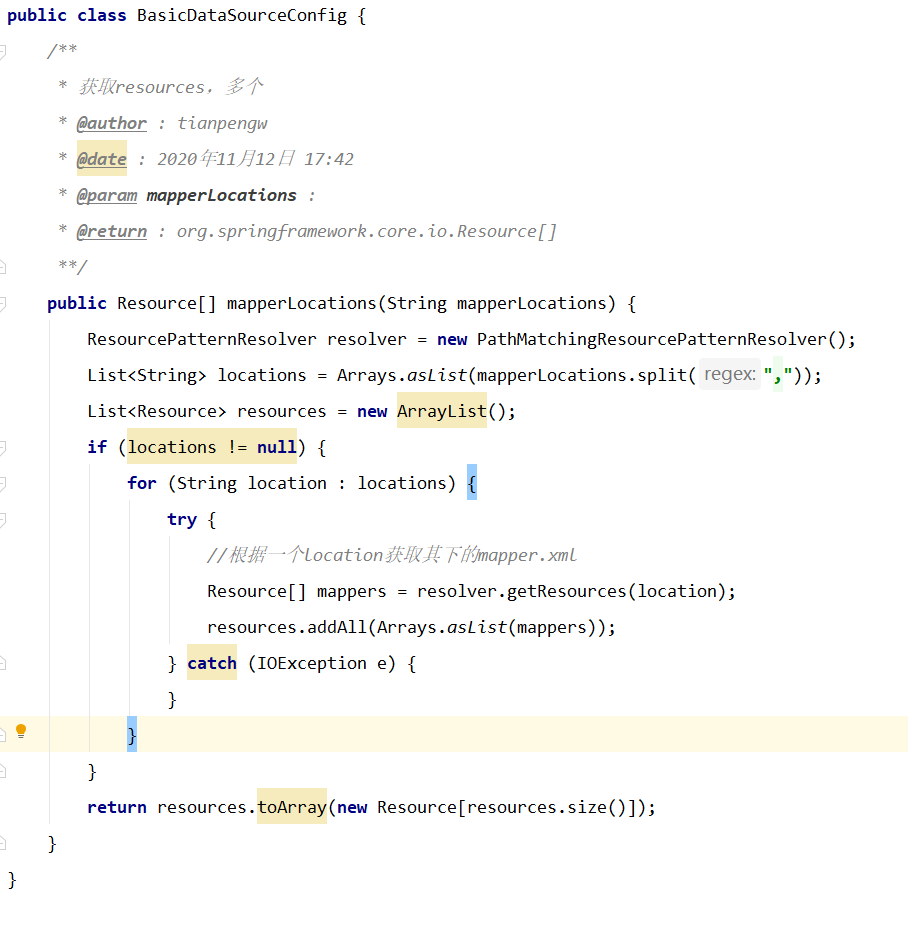This screenshot has width=908, height=930.
Task: Click 'org.springframework.core.io.Resource[]' in the Javadoc
Action: (367, 231)
